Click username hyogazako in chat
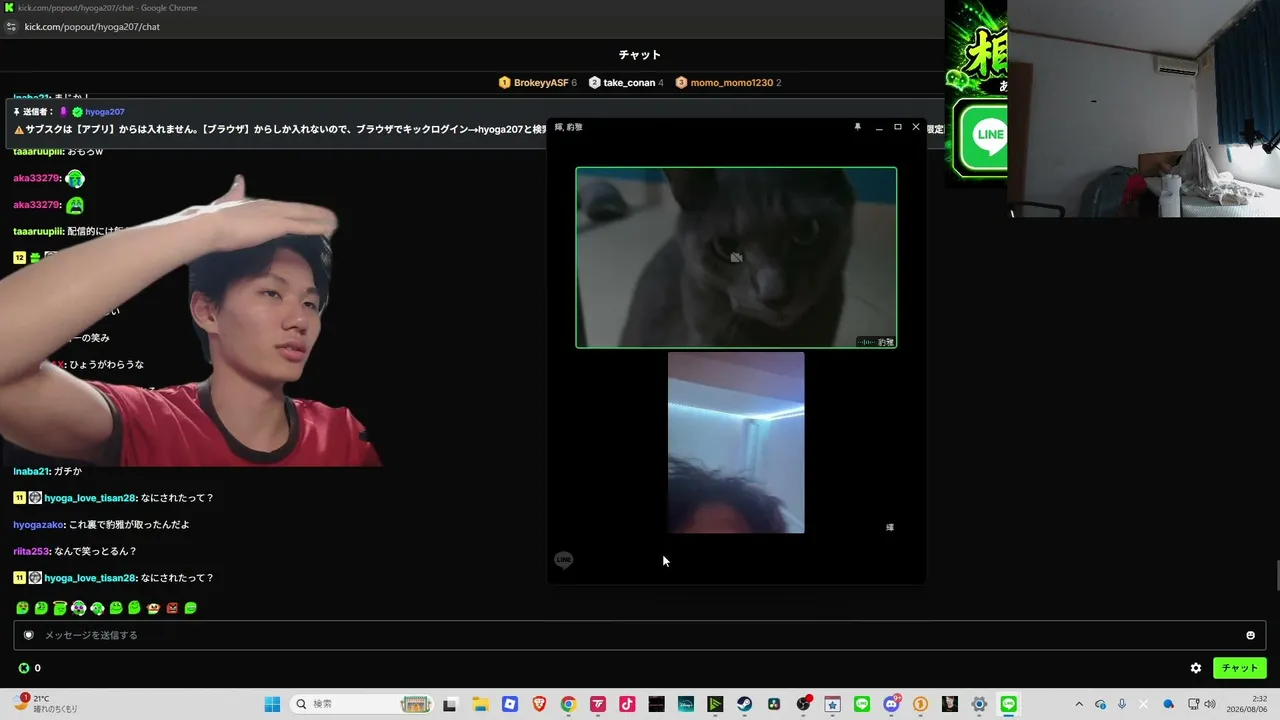The height and width of the screenshot is (720, 1280). 39,525
